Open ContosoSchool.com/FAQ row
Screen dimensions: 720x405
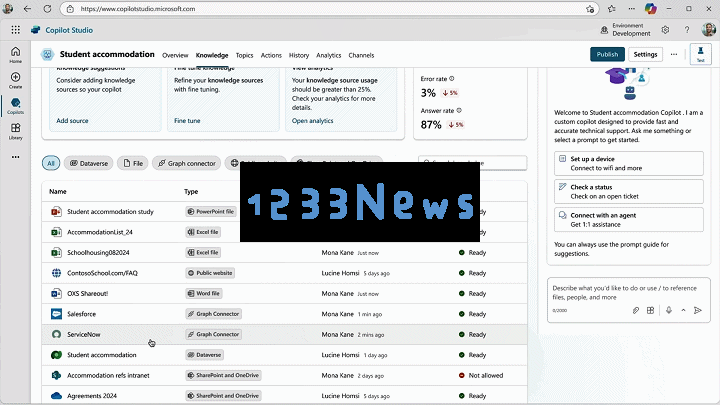(284, 273)
